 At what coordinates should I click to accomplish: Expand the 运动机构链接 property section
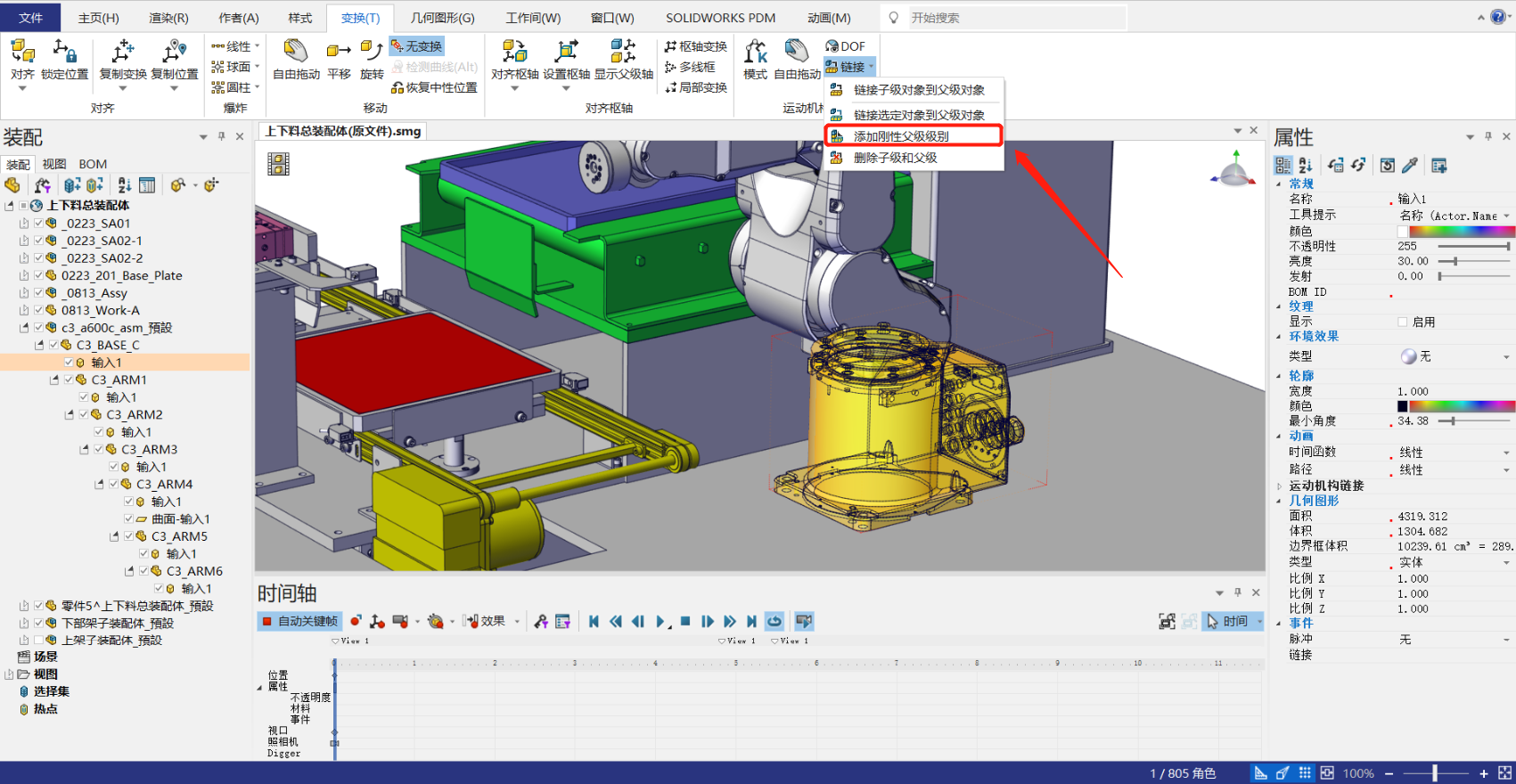[1279, 486]
